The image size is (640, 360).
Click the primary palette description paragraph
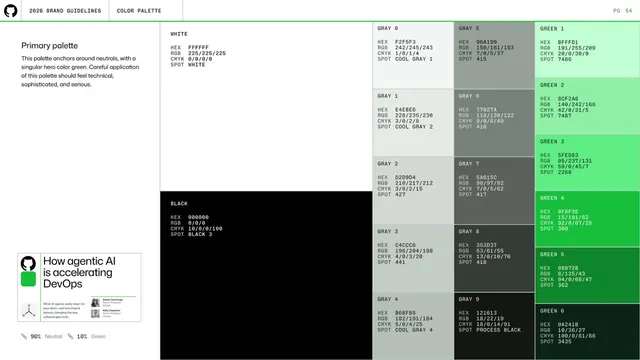point(80,71)
